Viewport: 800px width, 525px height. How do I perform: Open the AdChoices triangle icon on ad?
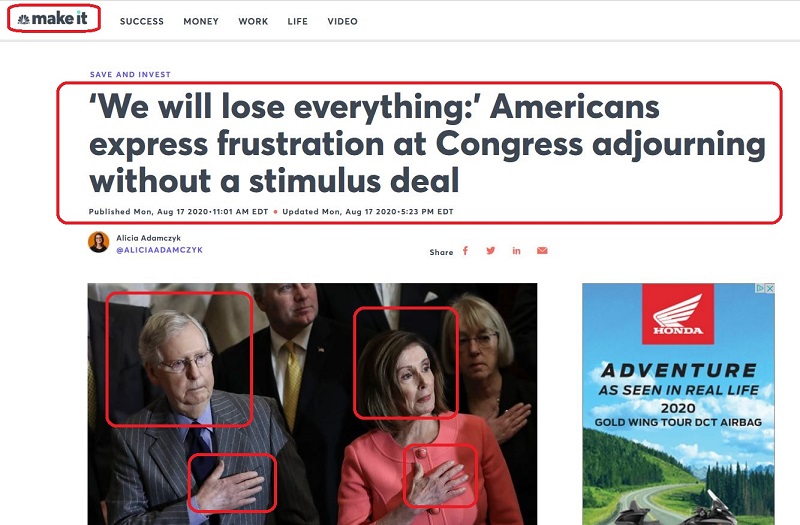point(761,288)
